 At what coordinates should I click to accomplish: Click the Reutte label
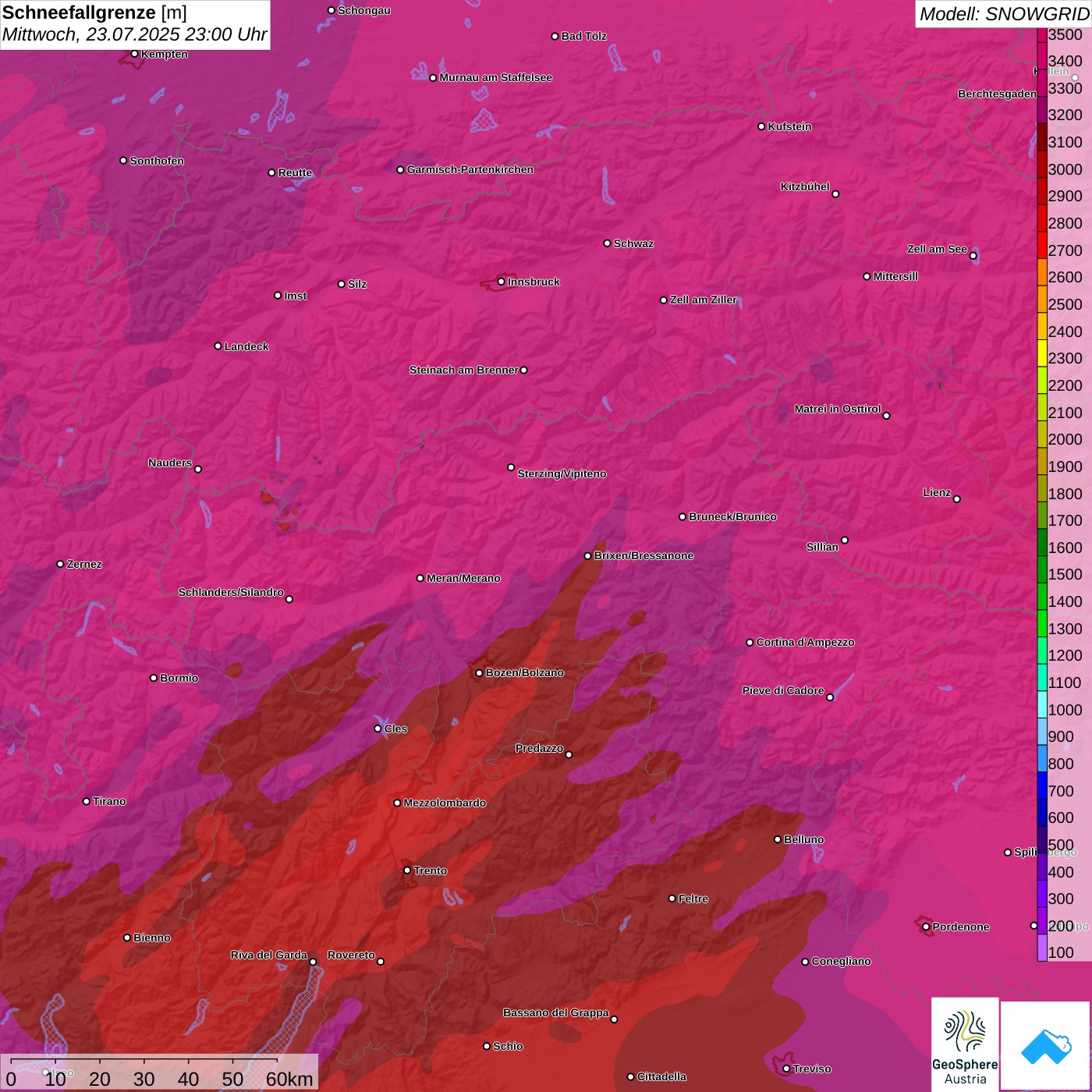pyautogui.click(x=295, y=172)
